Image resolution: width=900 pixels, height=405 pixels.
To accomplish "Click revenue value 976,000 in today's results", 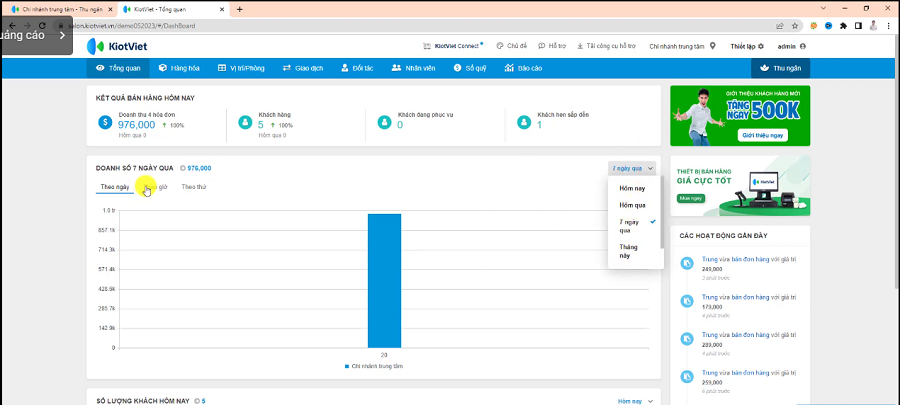I will click(x=137, y=124).
